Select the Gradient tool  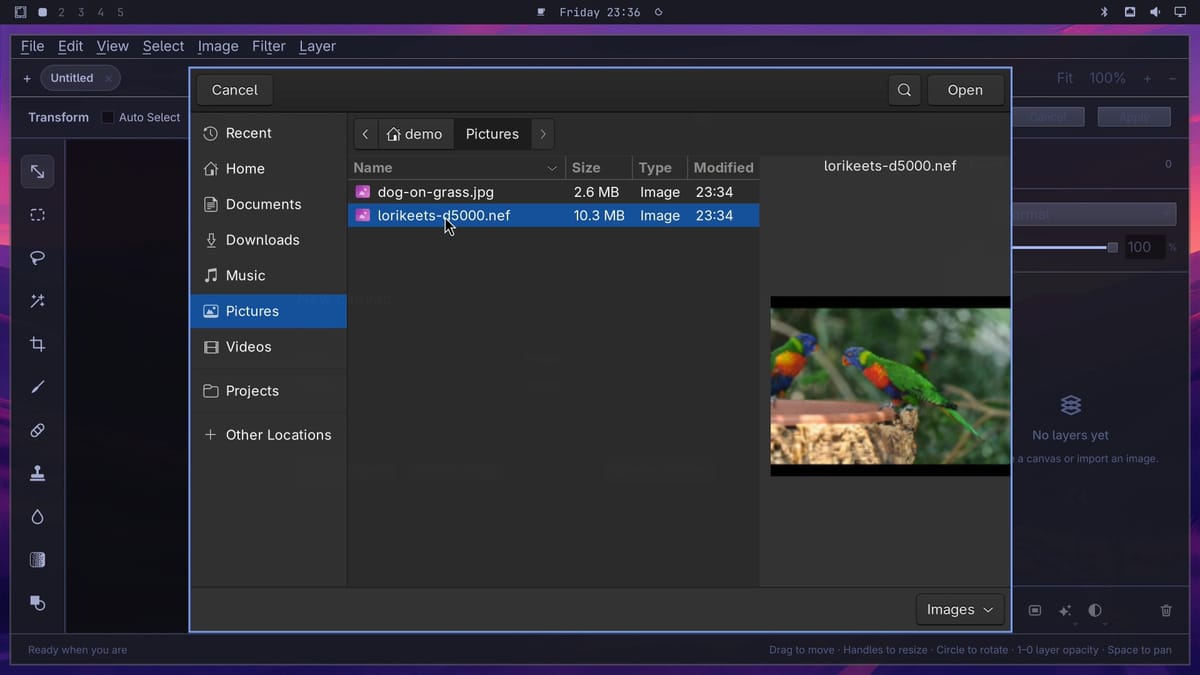pyautogui.click(x=37, y=560)
